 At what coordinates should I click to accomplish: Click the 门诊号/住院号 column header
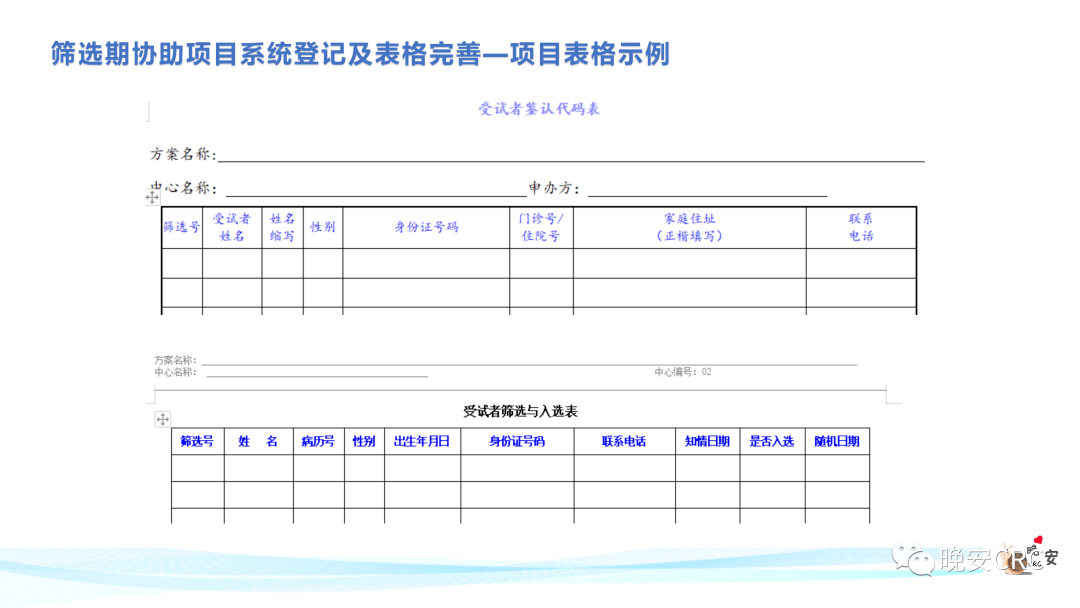(541, 227)
